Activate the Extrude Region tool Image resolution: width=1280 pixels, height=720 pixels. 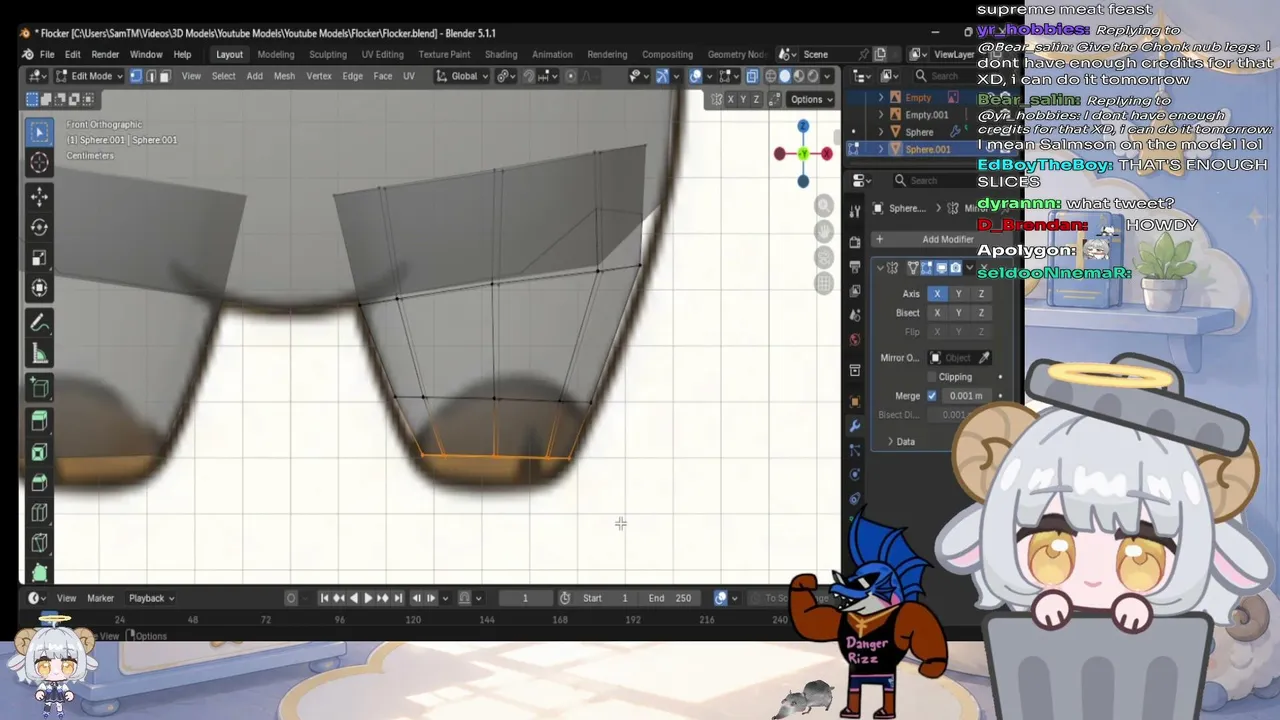click(x=39, y=421)
